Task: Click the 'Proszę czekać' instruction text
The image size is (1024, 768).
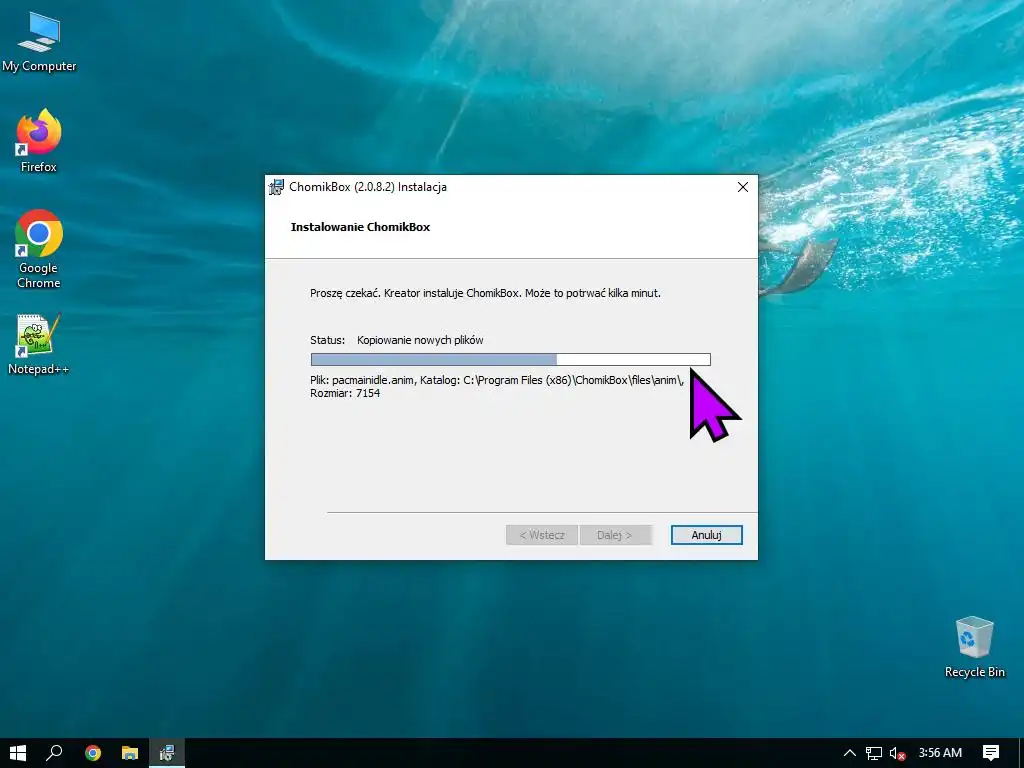Action: click(485, 293)
